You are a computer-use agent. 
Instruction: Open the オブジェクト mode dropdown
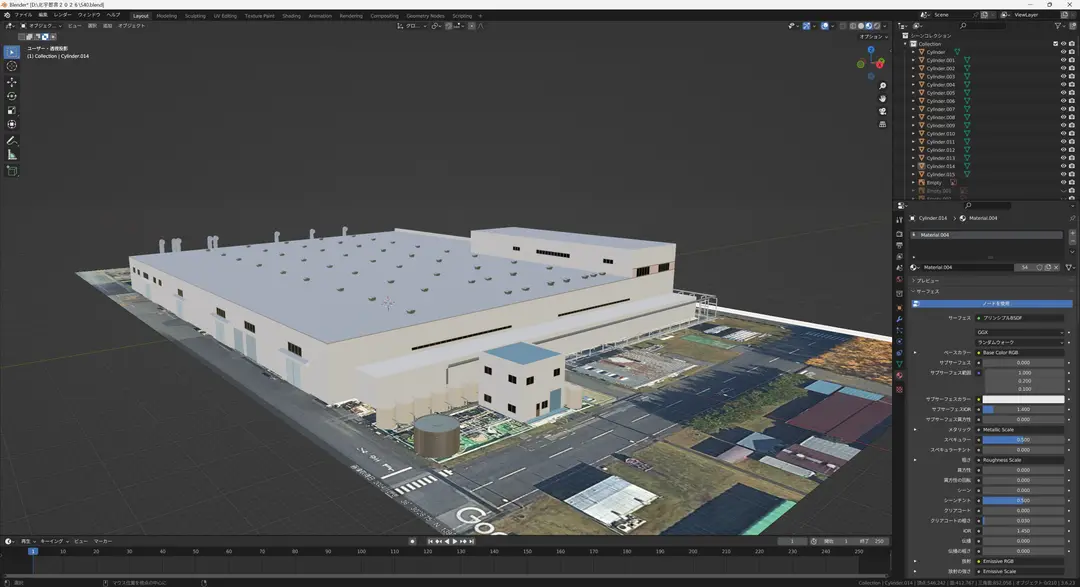41,26
